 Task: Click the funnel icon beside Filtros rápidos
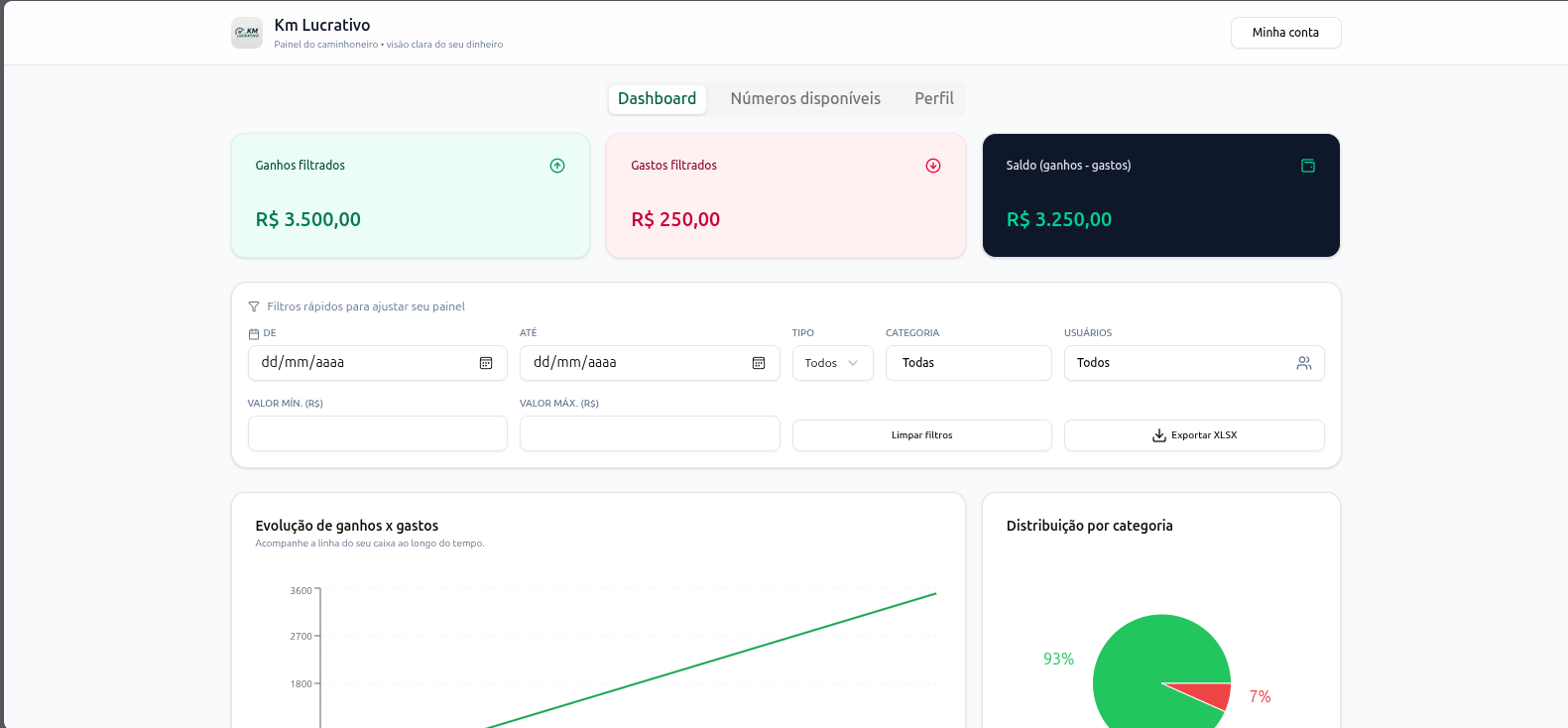pos(254,307)
